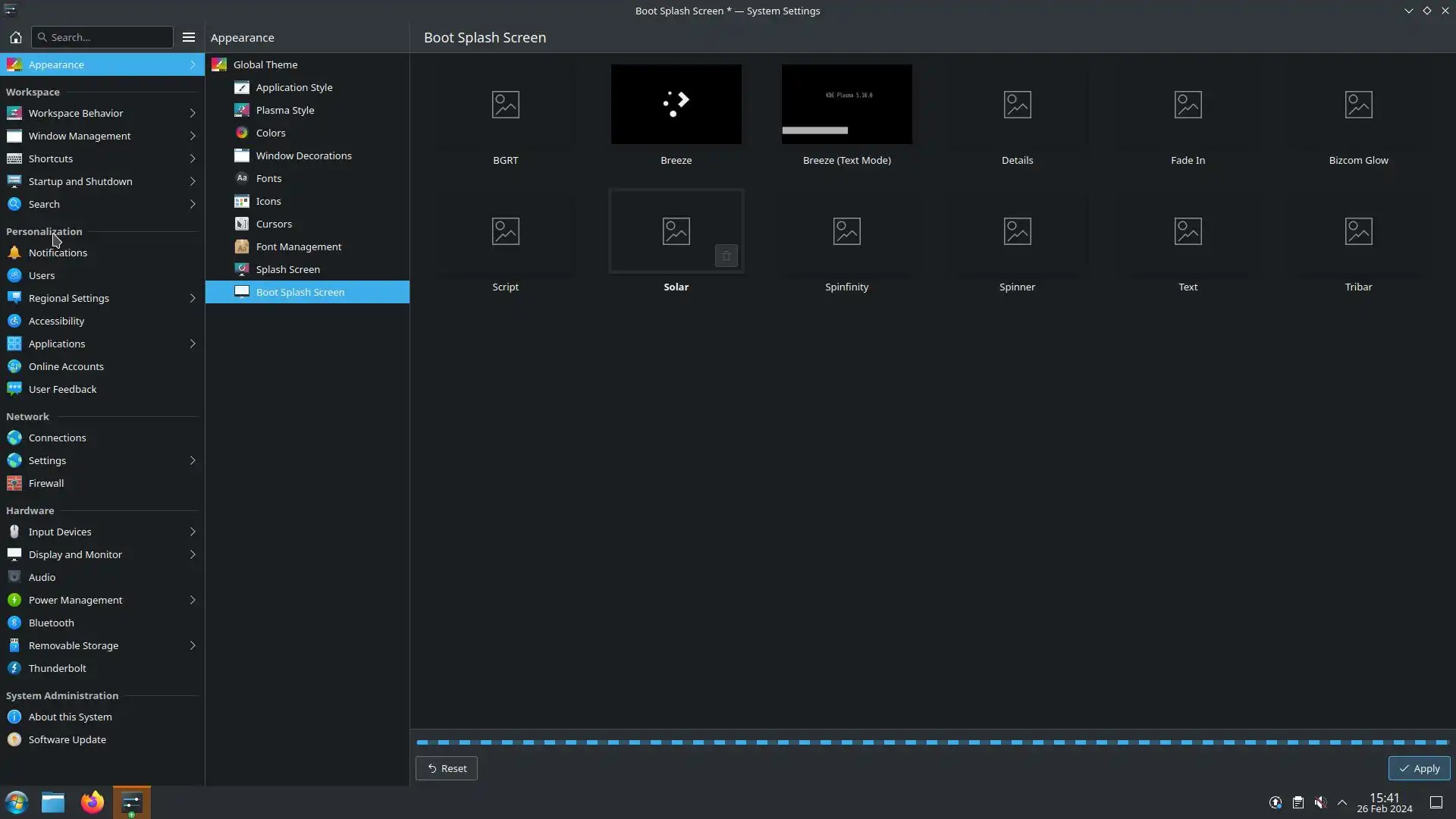This screenshot has width=1456, height=819.
Task: Click the home icon in sidebar header
Action: click(x=15, y=37)
